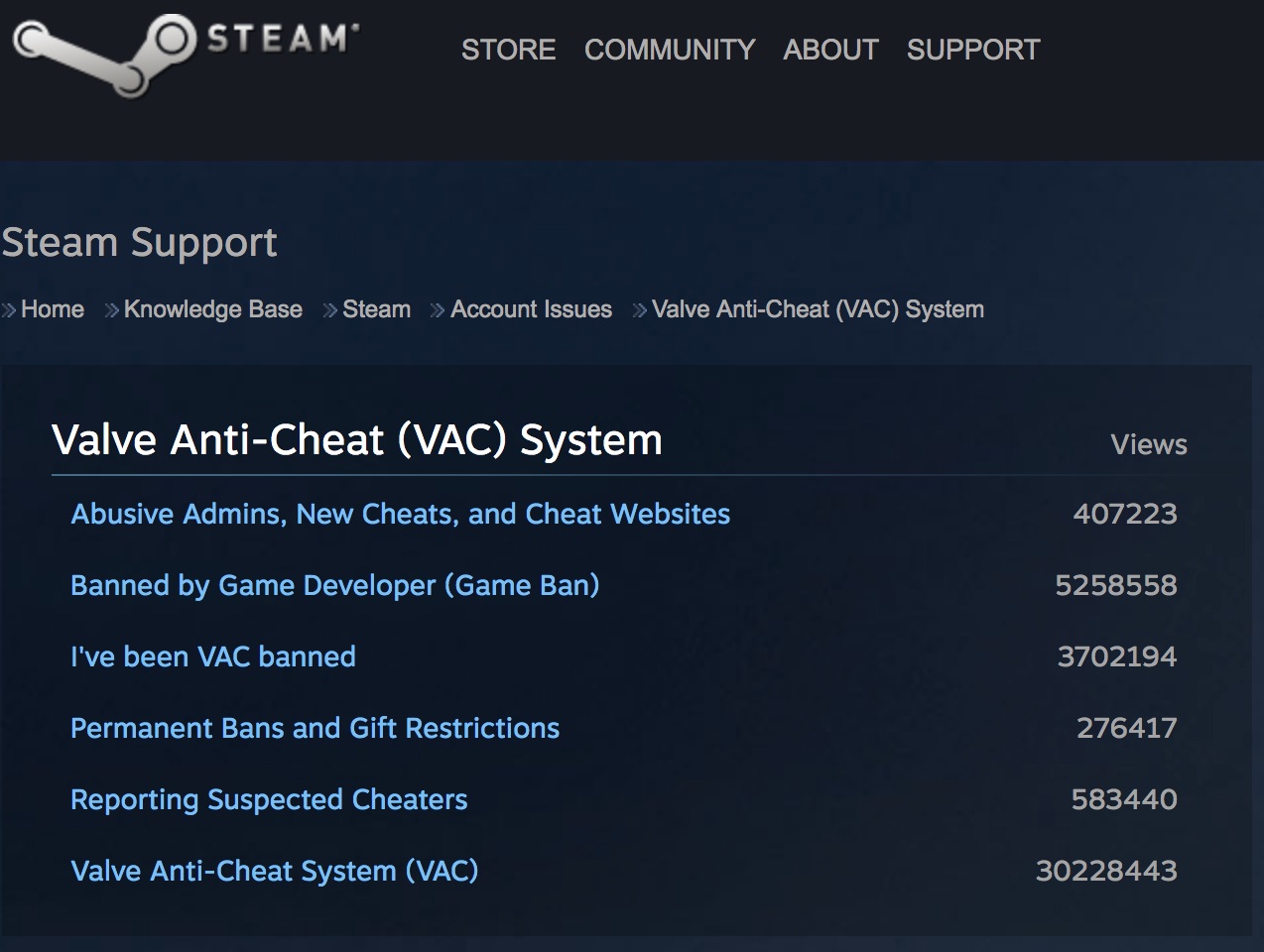Go to the ABOUT page
The height and width of the screenshot is (952, 1264).
click(830, 50)
